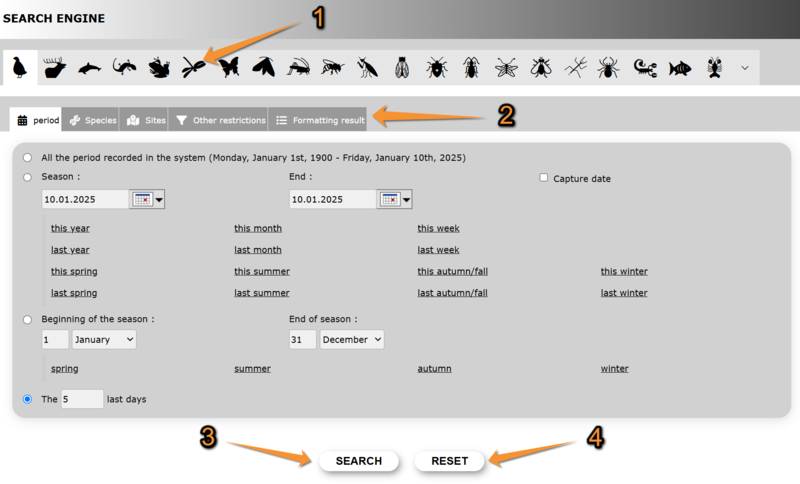Select the moth group icon
The image size is (800, 484).
tap(263, 67)
